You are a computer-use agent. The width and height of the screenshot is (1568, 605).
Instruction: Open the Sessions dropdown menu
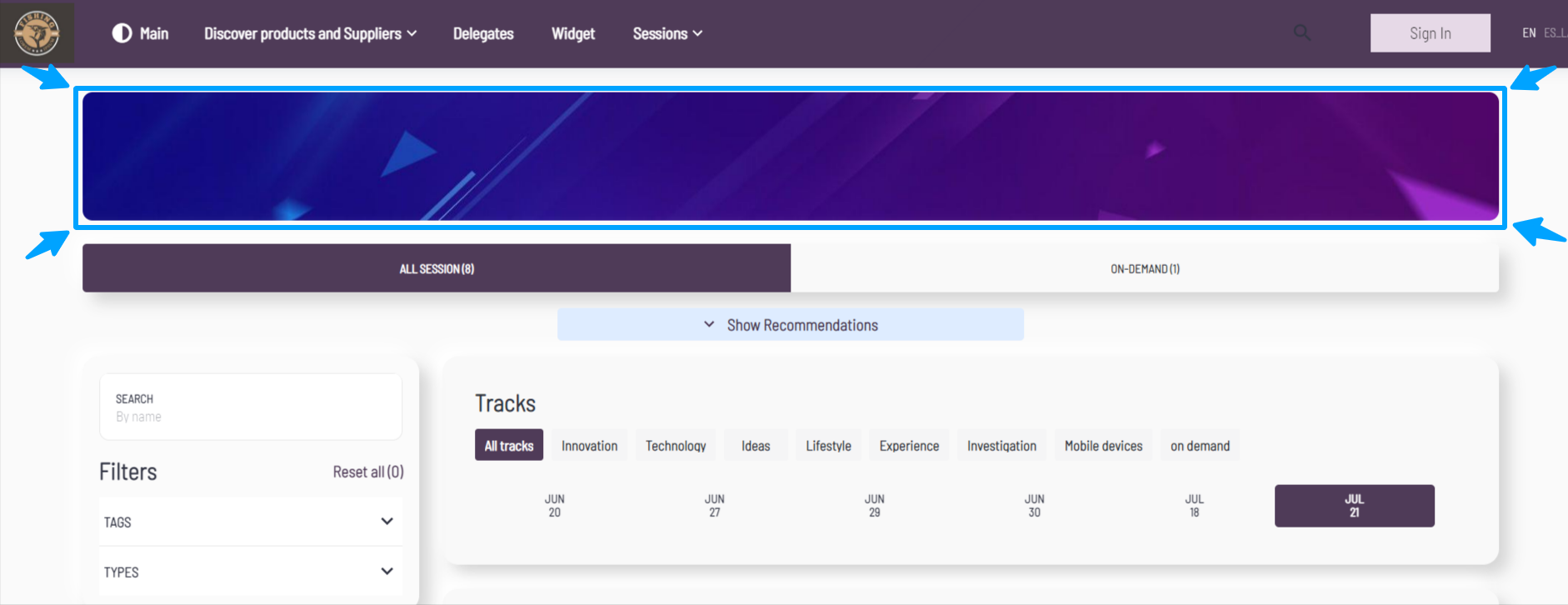point(667,33)
